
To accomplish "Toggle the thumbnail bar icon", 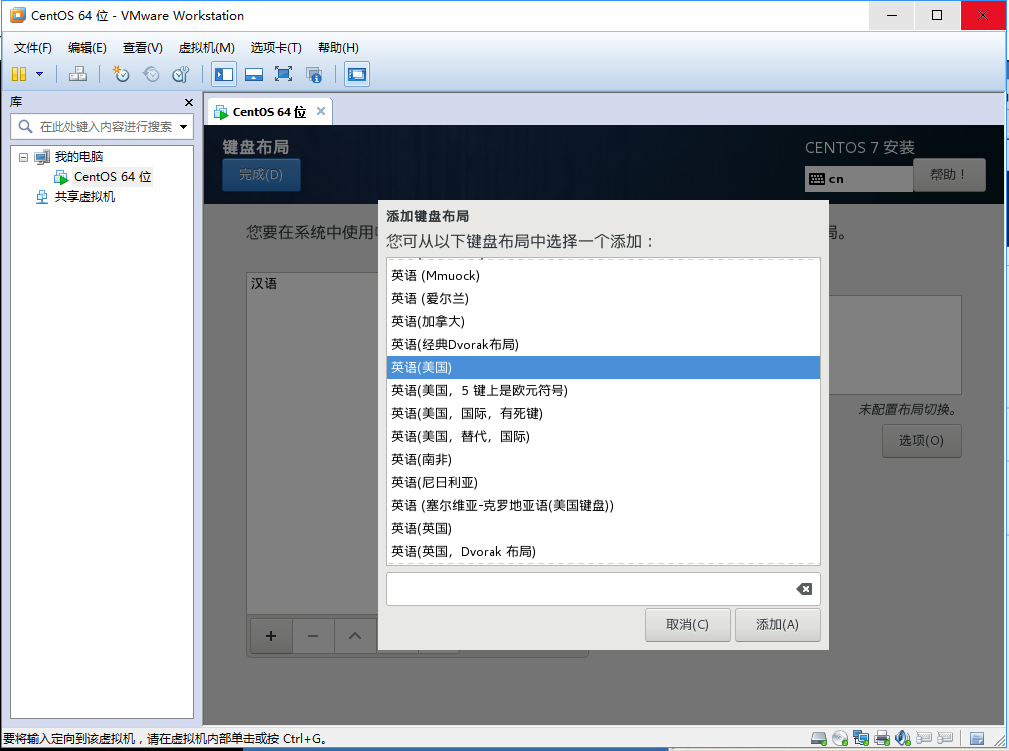I will (x=254, y=74).
